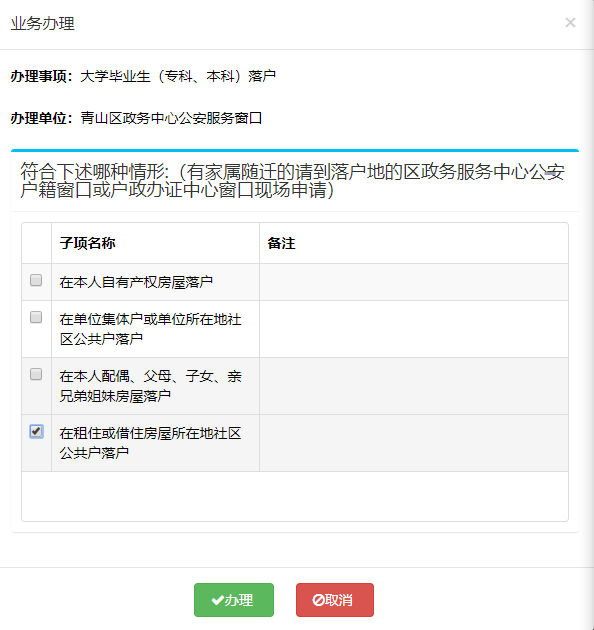Click the 大学毕业生（专科、本科）落户 item text
Image resolution: width=594 pixels, height=630 pixels.
coord(178,76)
